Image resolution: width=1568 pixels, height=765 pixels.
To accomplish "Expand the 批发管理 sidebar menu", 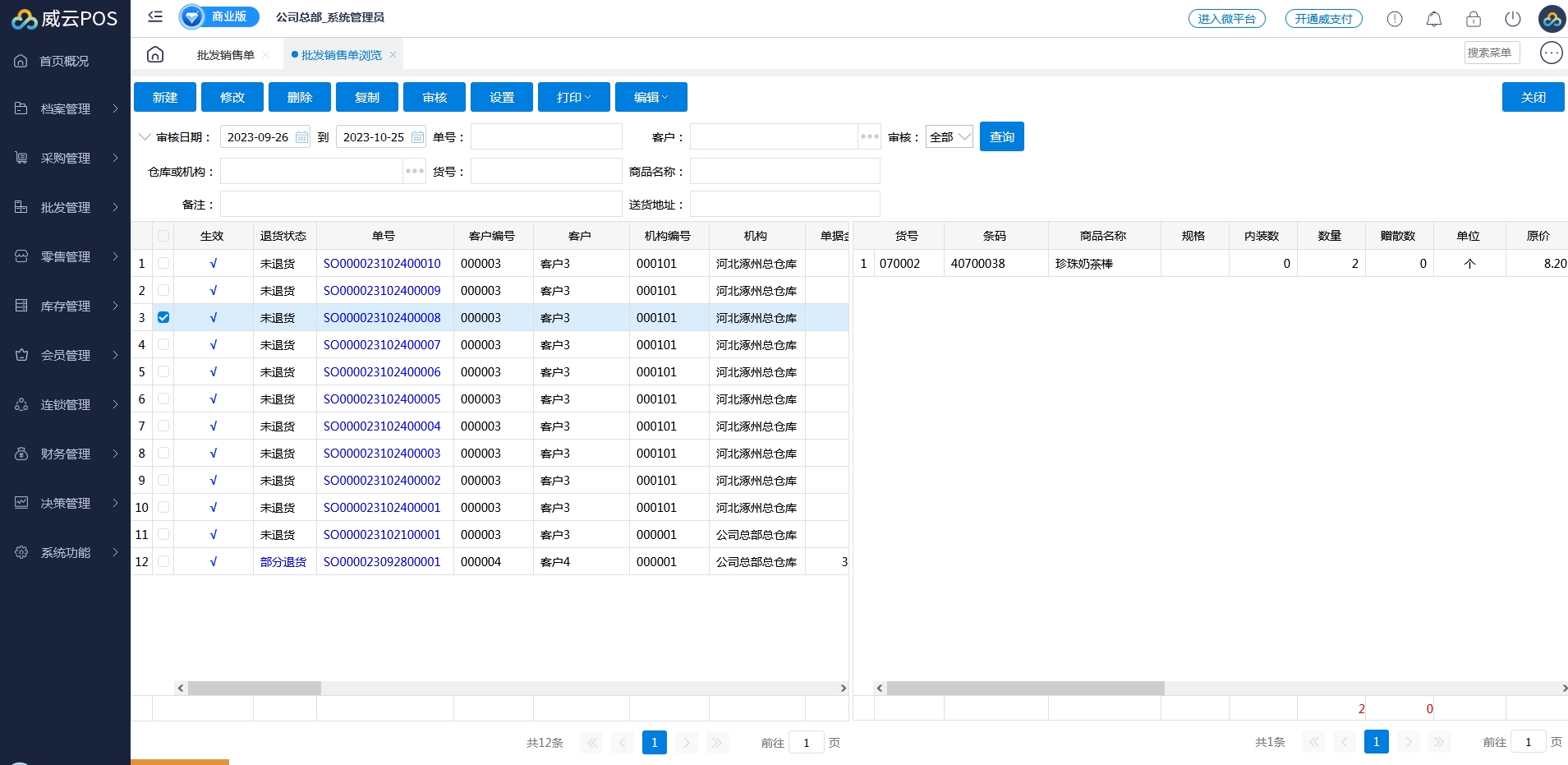I will coord(66,207).
